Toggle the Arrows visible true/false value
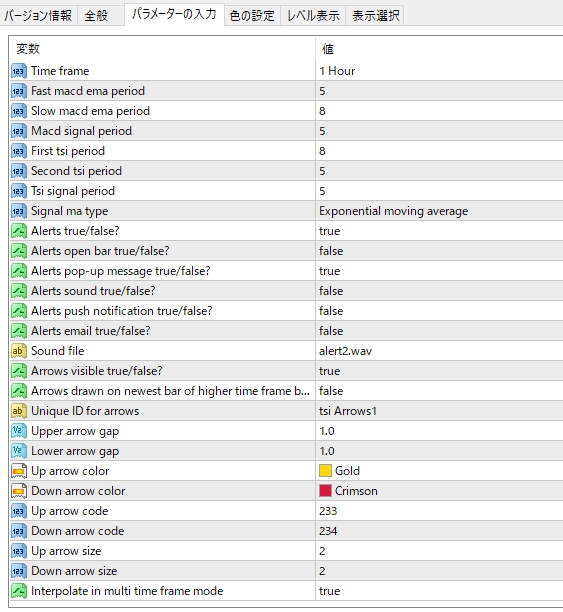563x612 pixels. point(439,371)
